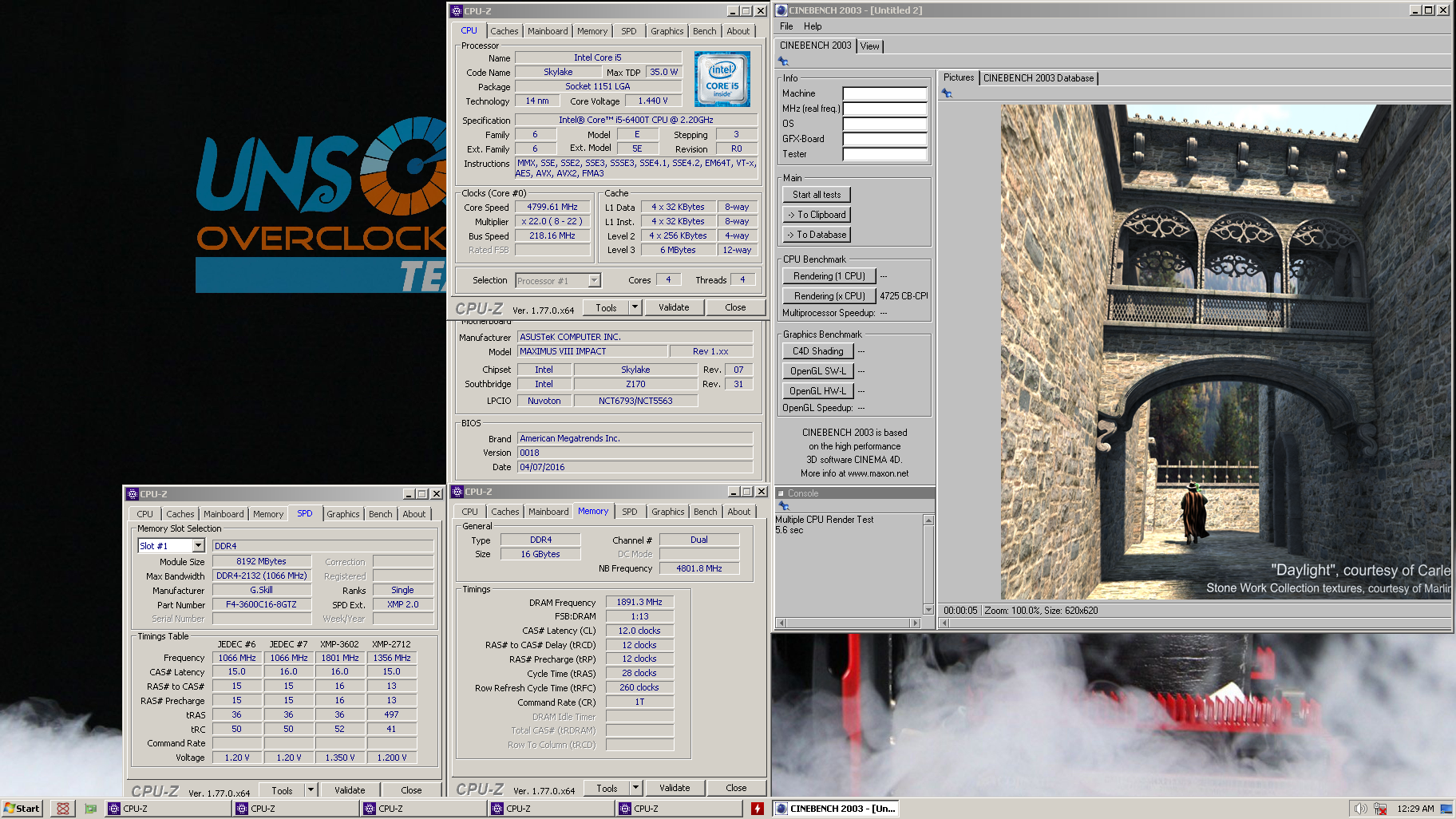Image resolution: width=1456 pixels, height=819 pixels.
Task: Click the Start all tests button
Action: pos(817,195)
